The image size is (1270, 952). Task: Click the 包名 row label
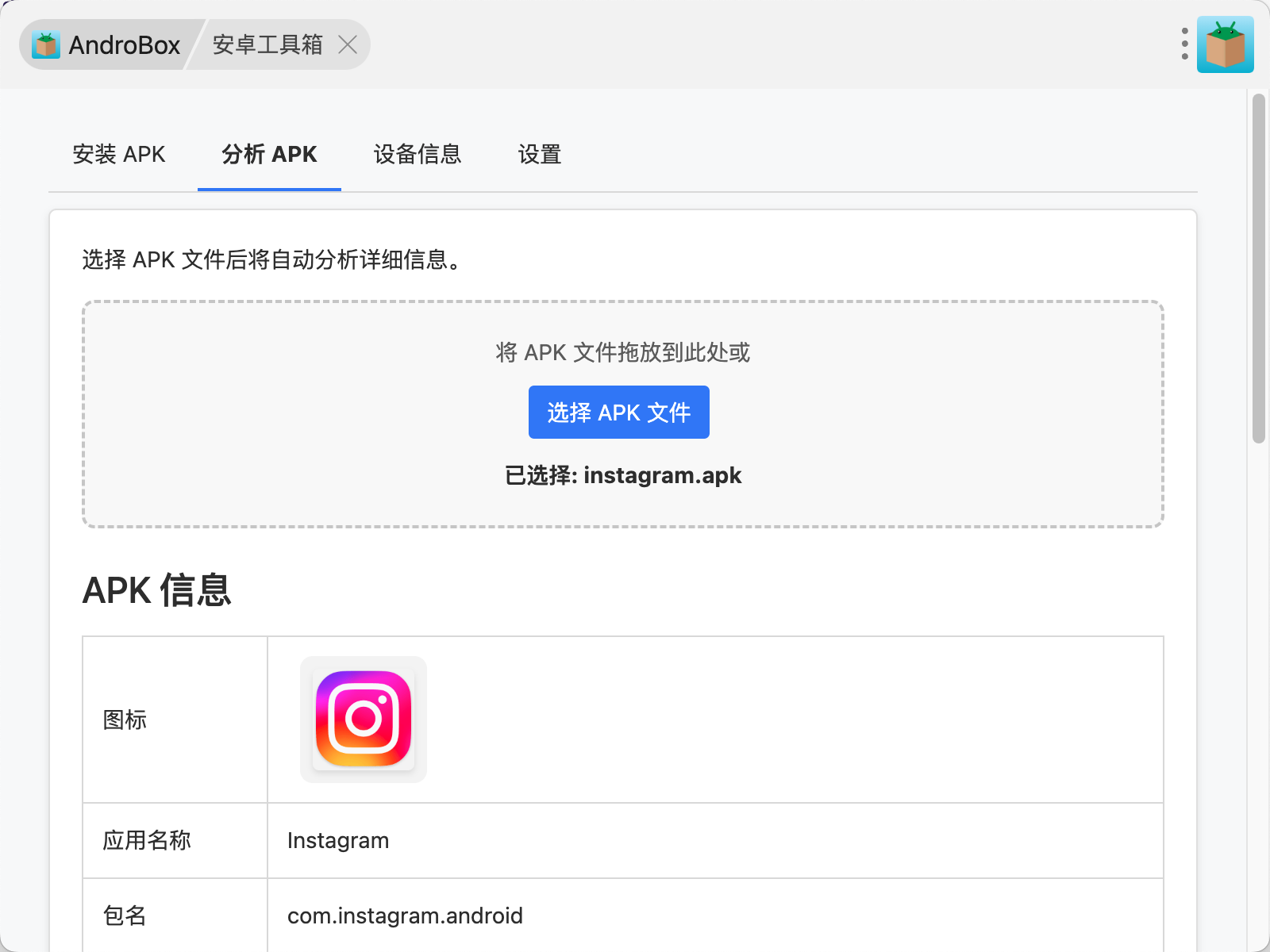tap(125, 916)
